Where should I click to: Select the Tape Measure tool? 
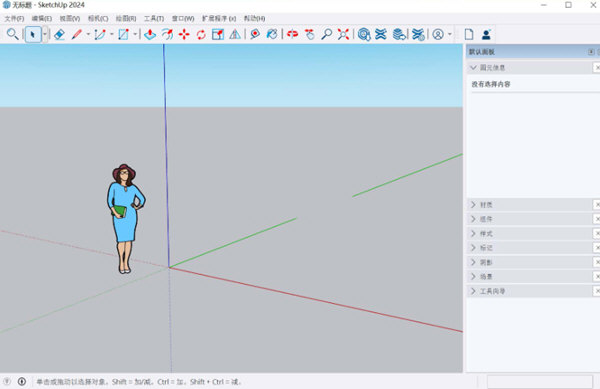coord(254,34)
